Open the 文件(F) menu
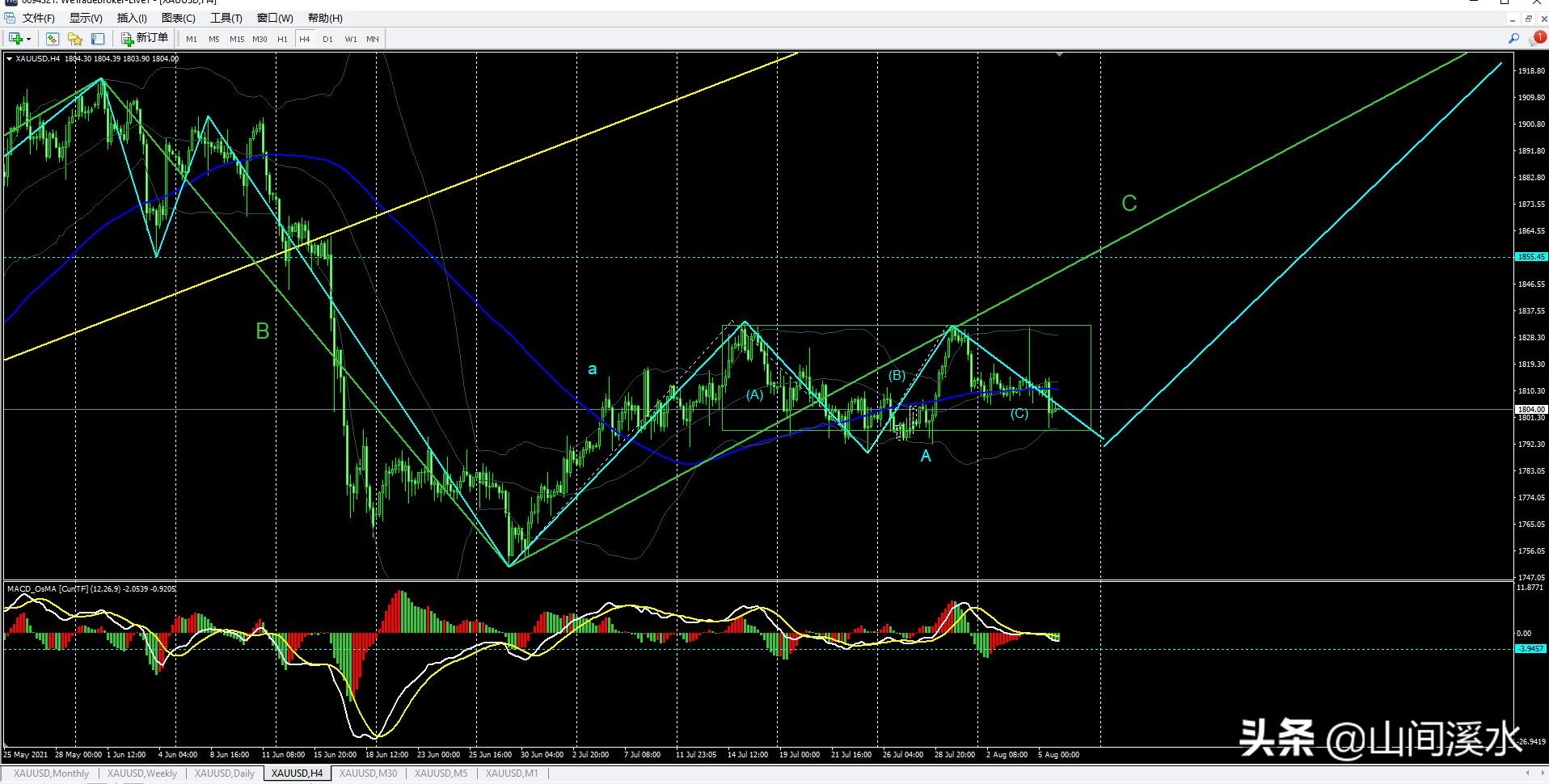 [x=39, y=18]
